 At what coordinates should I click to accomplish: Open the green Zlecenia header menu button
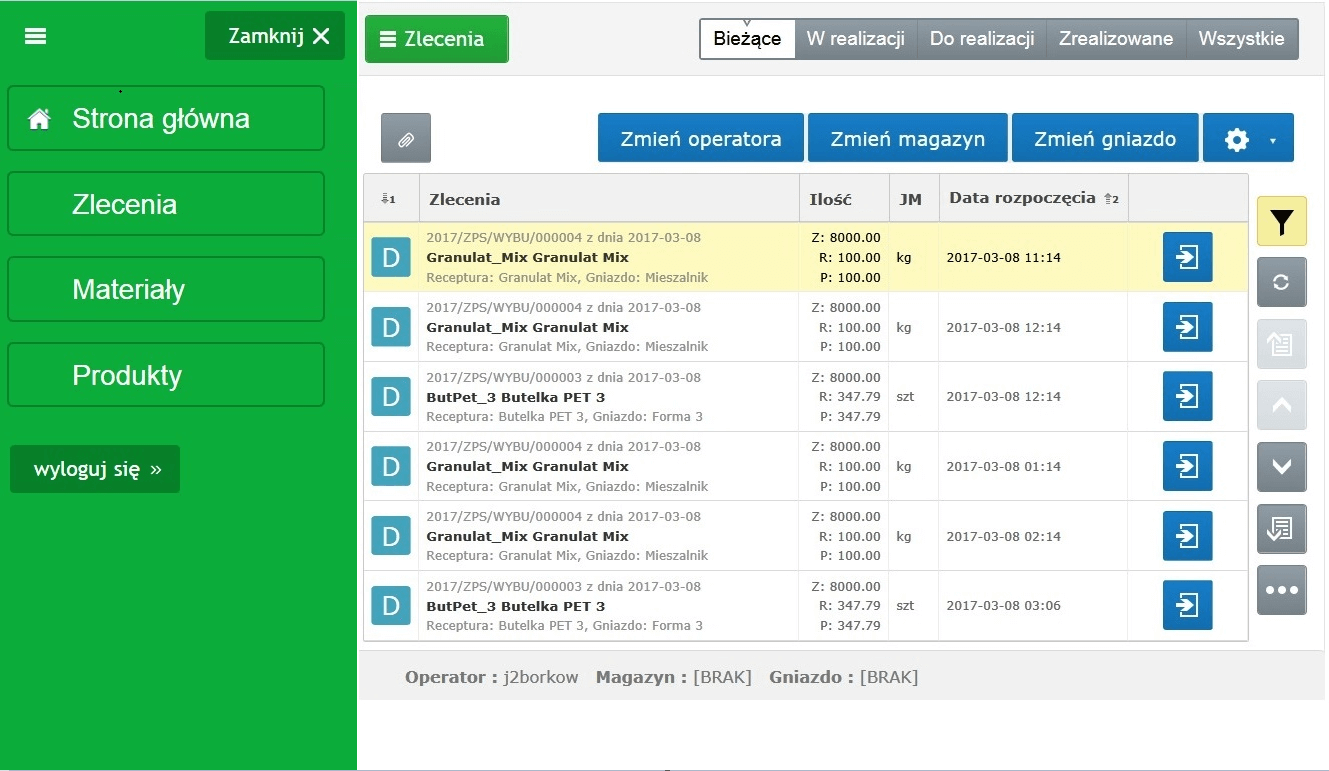[x=436, y=39]
